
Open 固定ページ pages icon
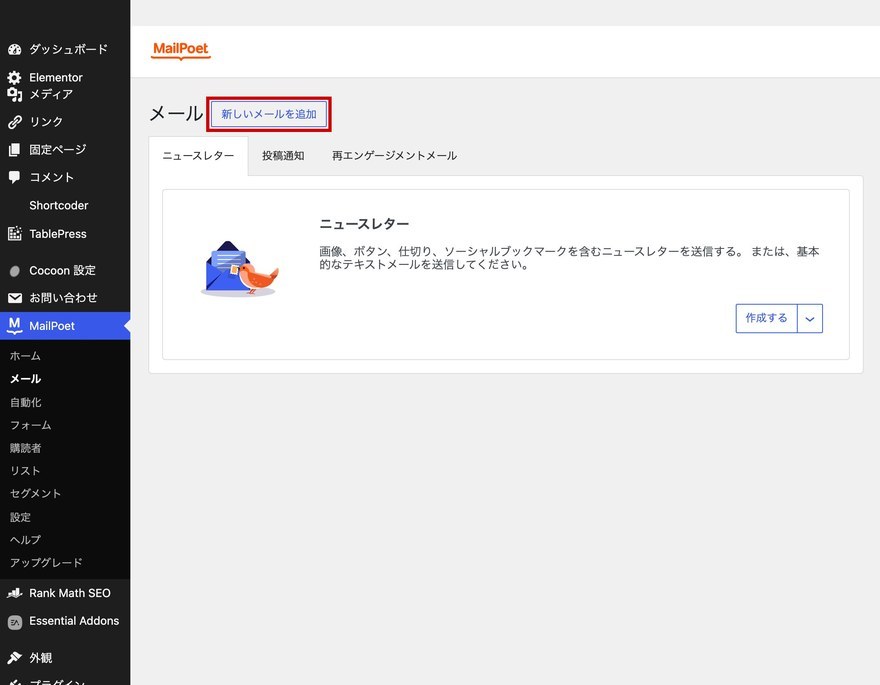pos(15,150)
